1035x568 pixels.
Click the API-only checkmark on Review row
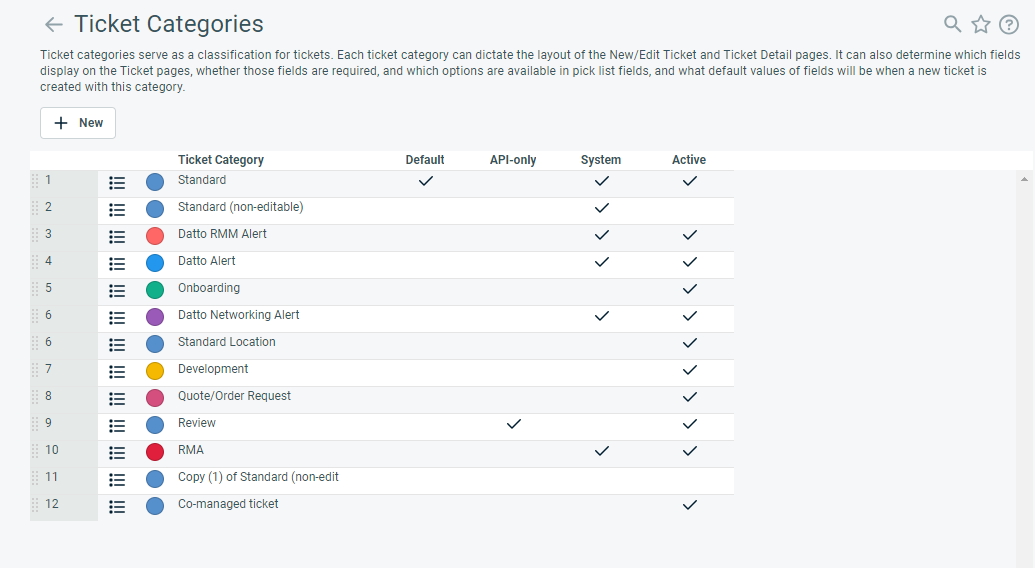pos(514,424)
